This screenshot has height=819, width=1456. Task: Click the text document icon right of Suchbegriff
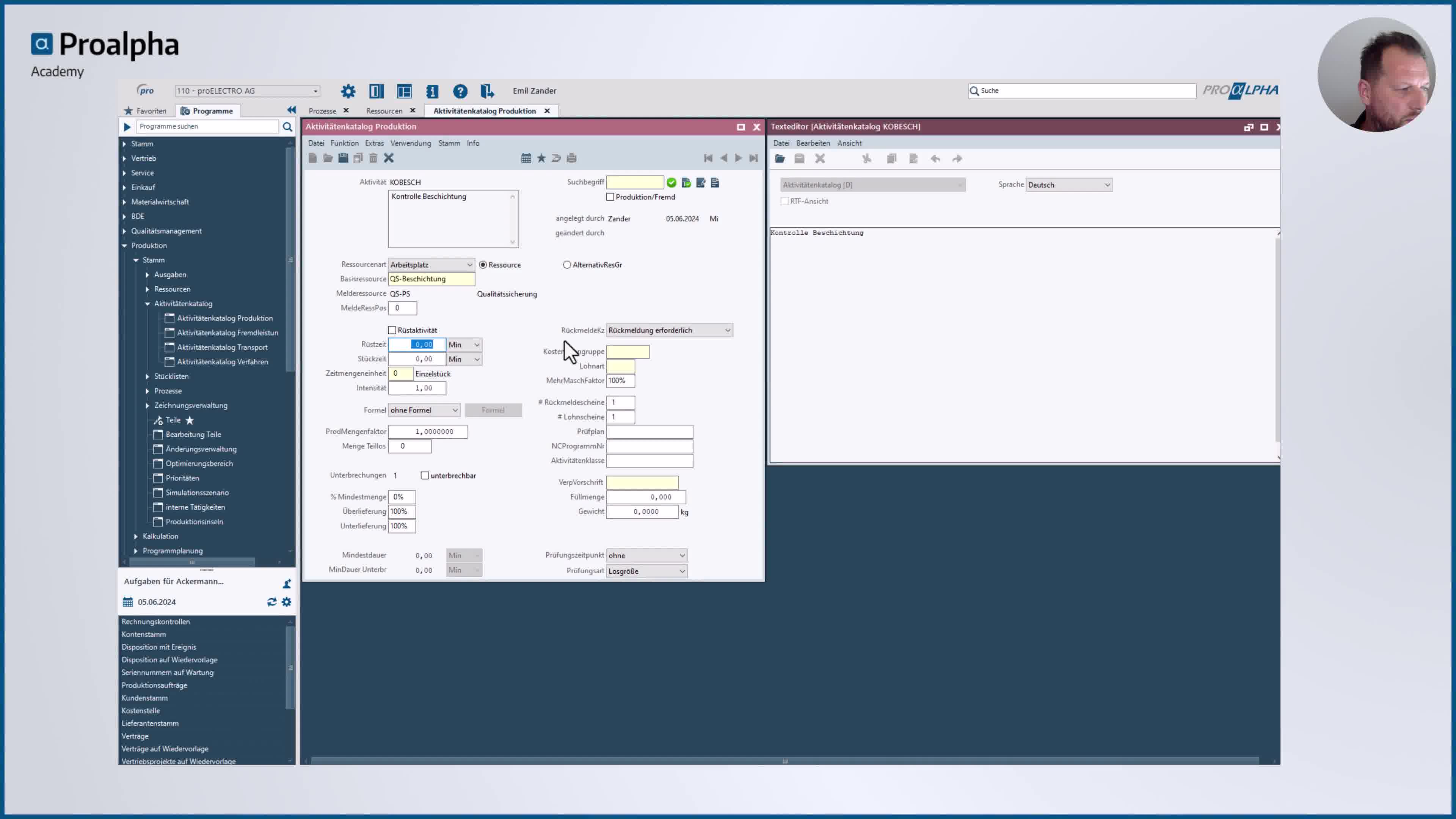point(715,182)
